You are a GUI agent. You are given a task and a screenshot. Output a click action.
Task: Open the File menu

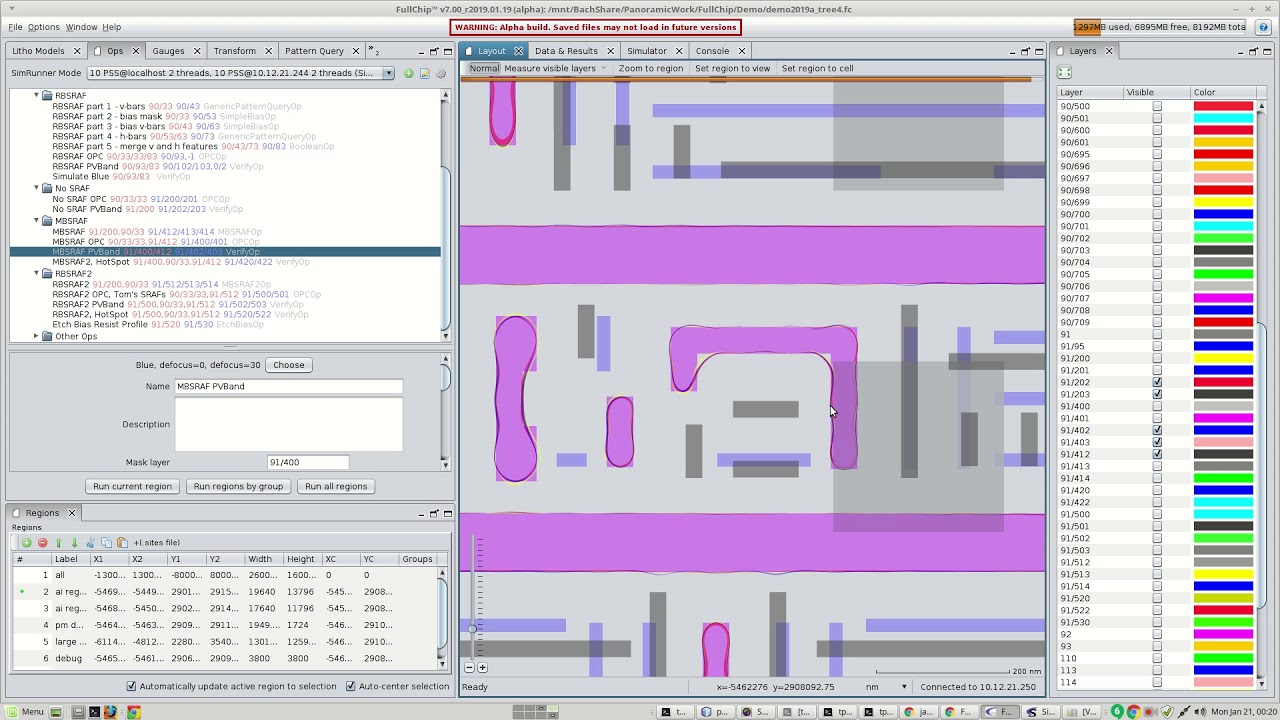15,27
